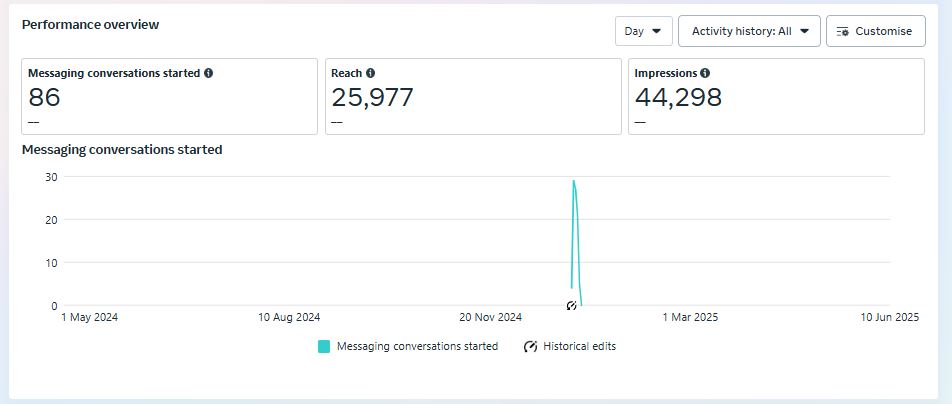Click the 10 Jun 2025 axis label
The width and height of the screenshot is (952, 404).
tap(890, 318)
